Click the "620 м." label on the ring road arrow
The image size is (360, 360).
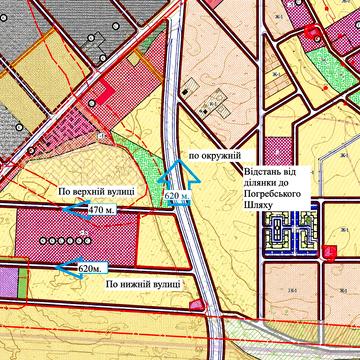(x=176, y=195)
